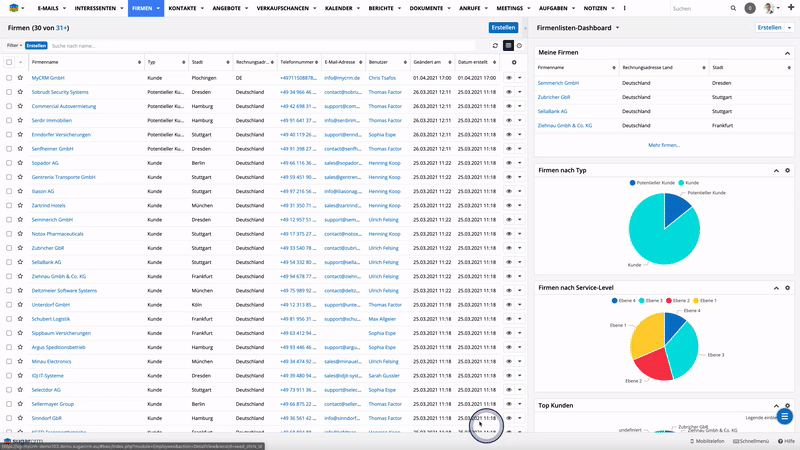Image resolution: width=800 pixels, height=450 pixels.
Task: Open the Filter dropdown
Action: coord(14,46)
